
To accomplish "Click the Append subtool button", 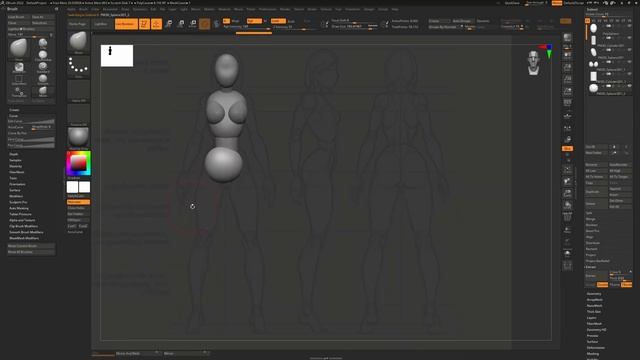I will 620,189.
